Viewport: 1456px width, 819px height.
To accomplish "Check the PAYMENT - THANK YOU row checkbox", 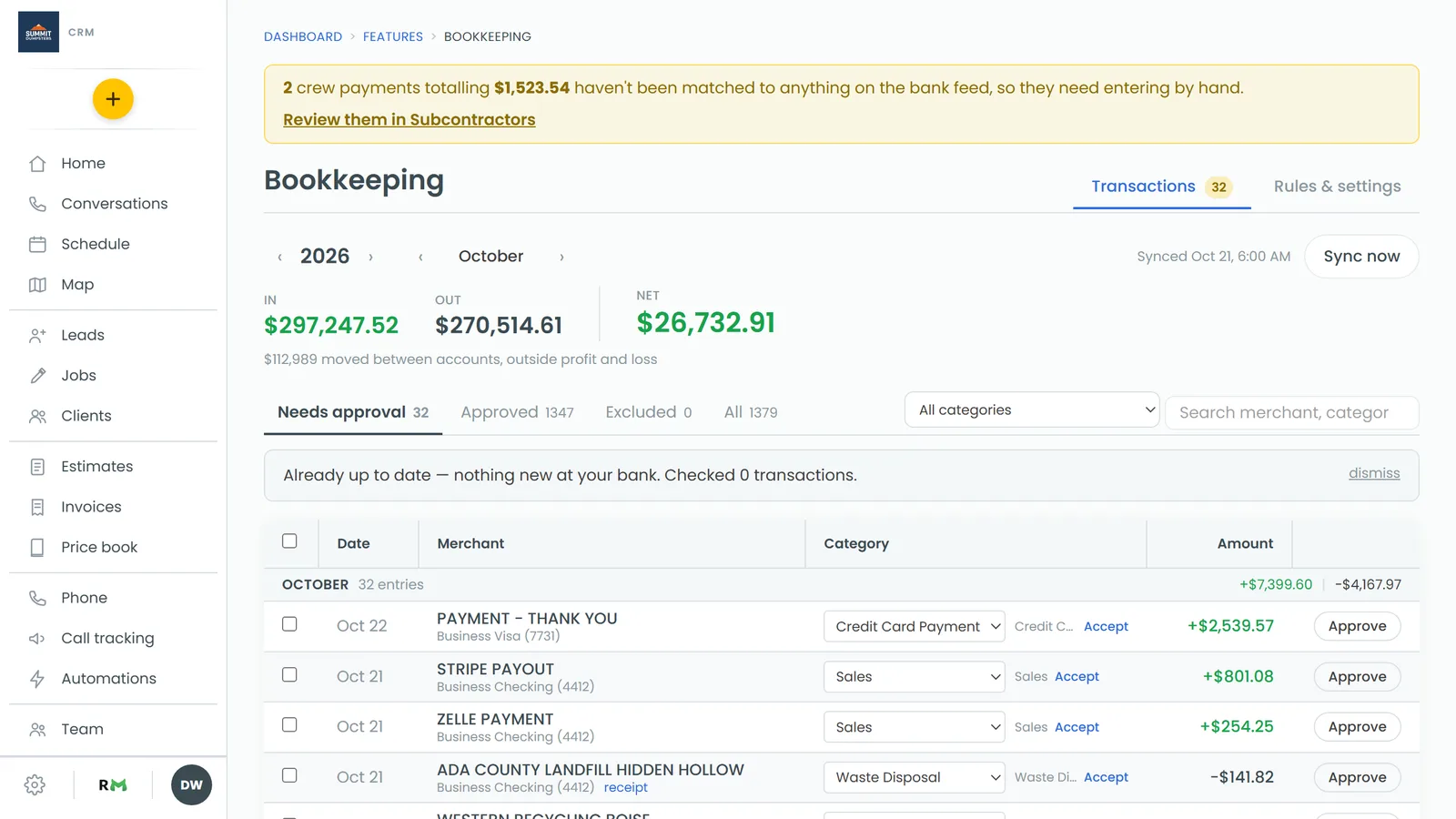I will pyautogui.click(x=289, y=624).
